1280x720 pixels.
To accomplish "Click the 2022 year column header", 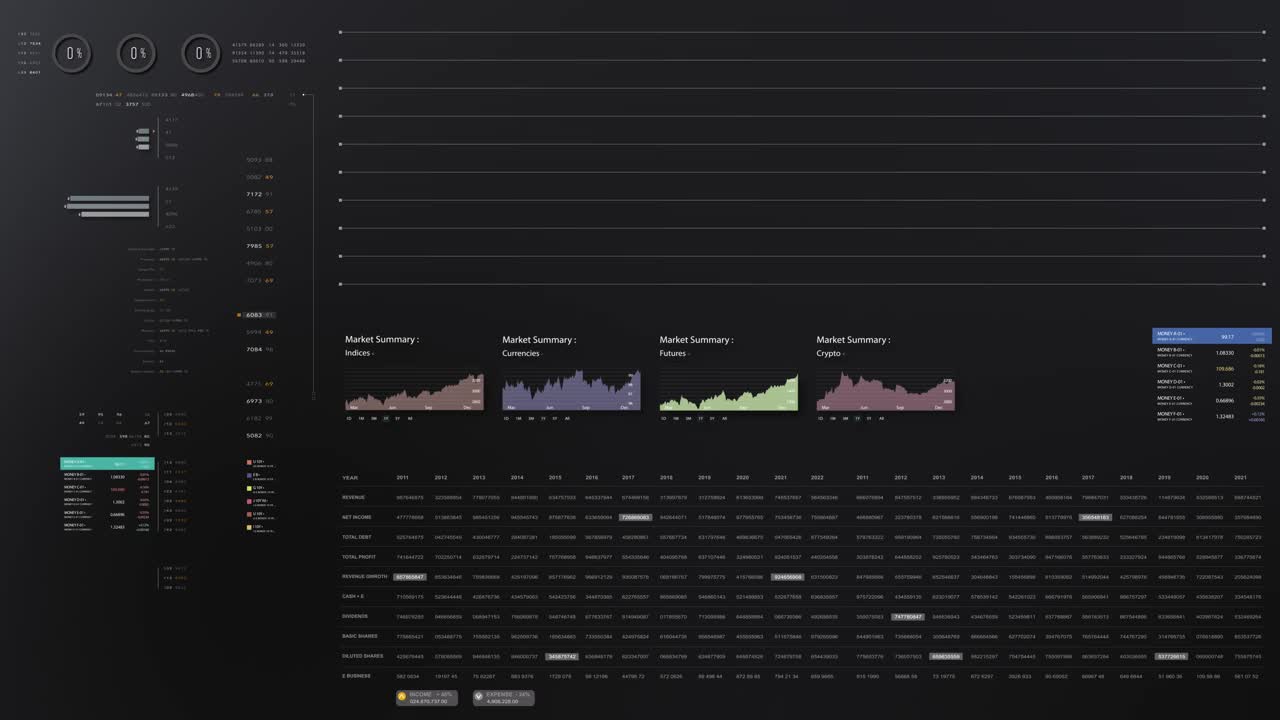I will pyautogui.click(x=817, y=477).
